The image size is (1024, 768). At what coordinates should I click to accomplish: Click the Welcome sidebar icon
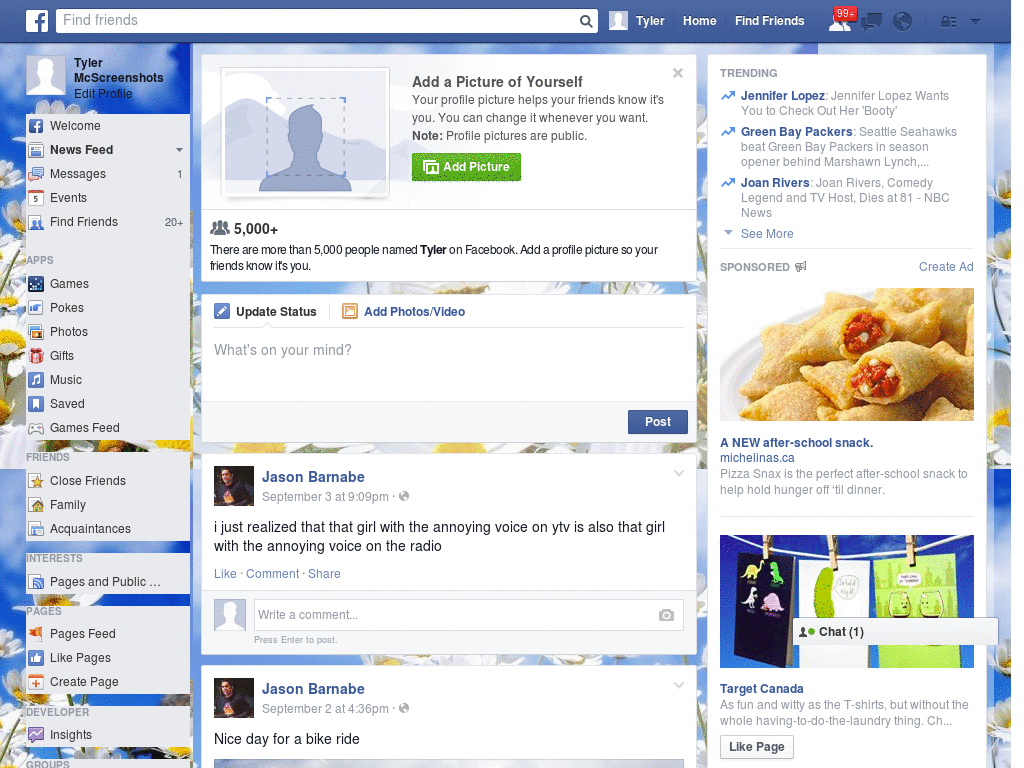click(37, 126)
